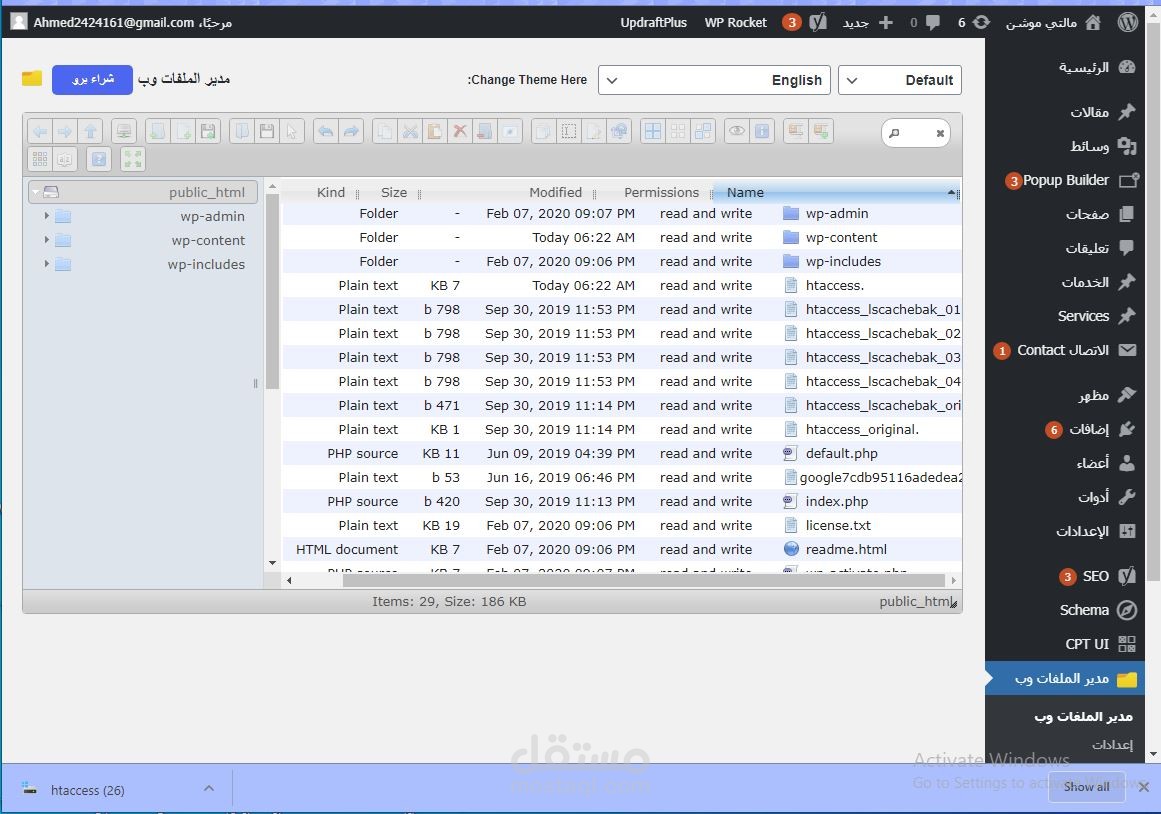Open the Preview eye icon
Image resolution: width=1161 pixels, height=814 pixels.
click(x=737, y=132)
